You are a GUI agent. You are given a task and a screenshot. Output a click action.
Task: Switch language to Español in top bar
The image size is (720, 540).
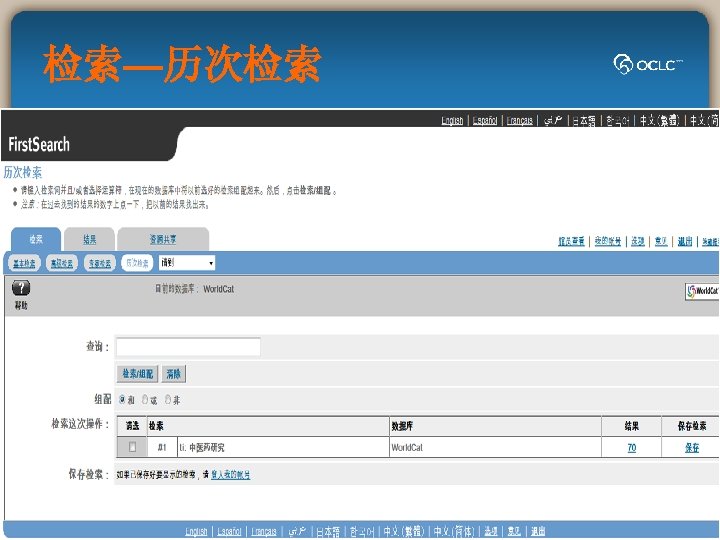[x=485, y=120]
